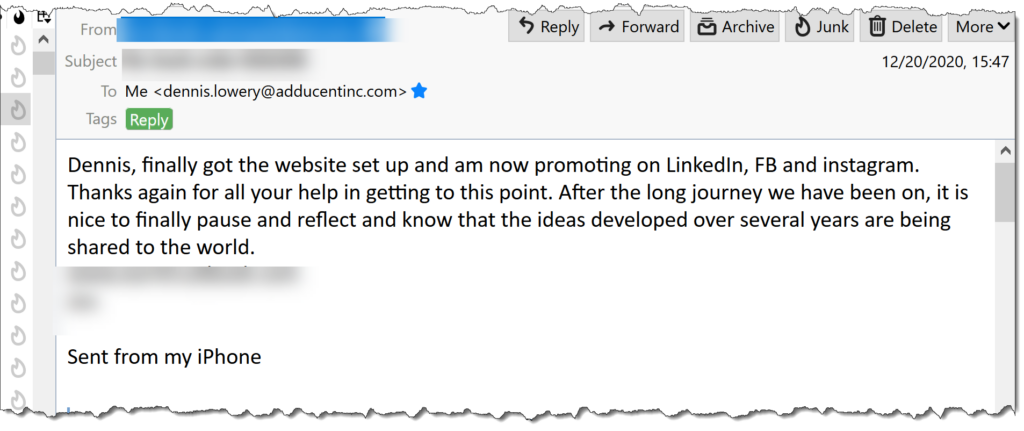
Task: Expand the More actions dropdown
Action: click(x=982, y=27)
